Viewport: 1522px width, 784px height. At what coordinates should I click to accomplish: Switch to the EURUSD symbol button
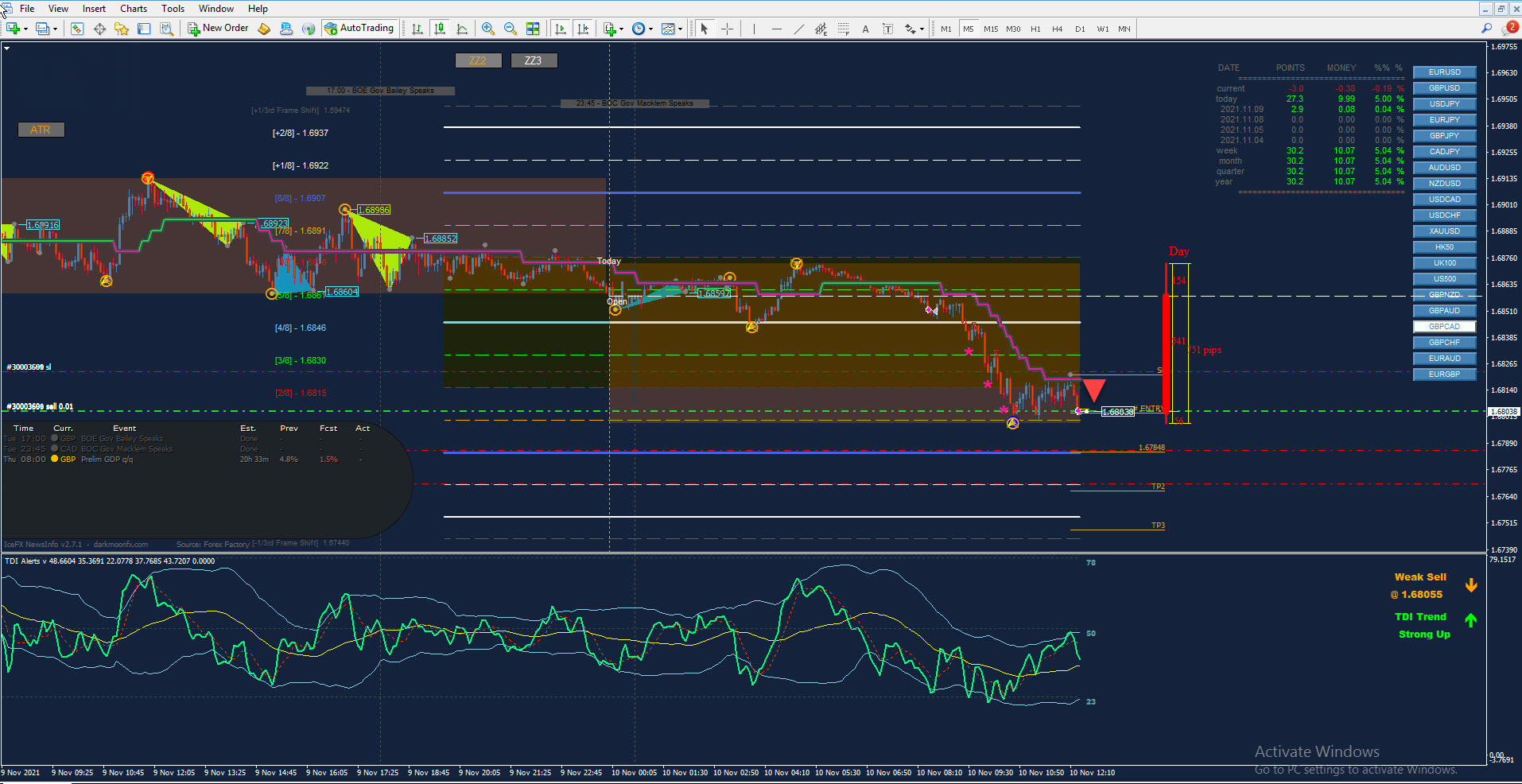pyautogui.click(x=1444, y=72)
